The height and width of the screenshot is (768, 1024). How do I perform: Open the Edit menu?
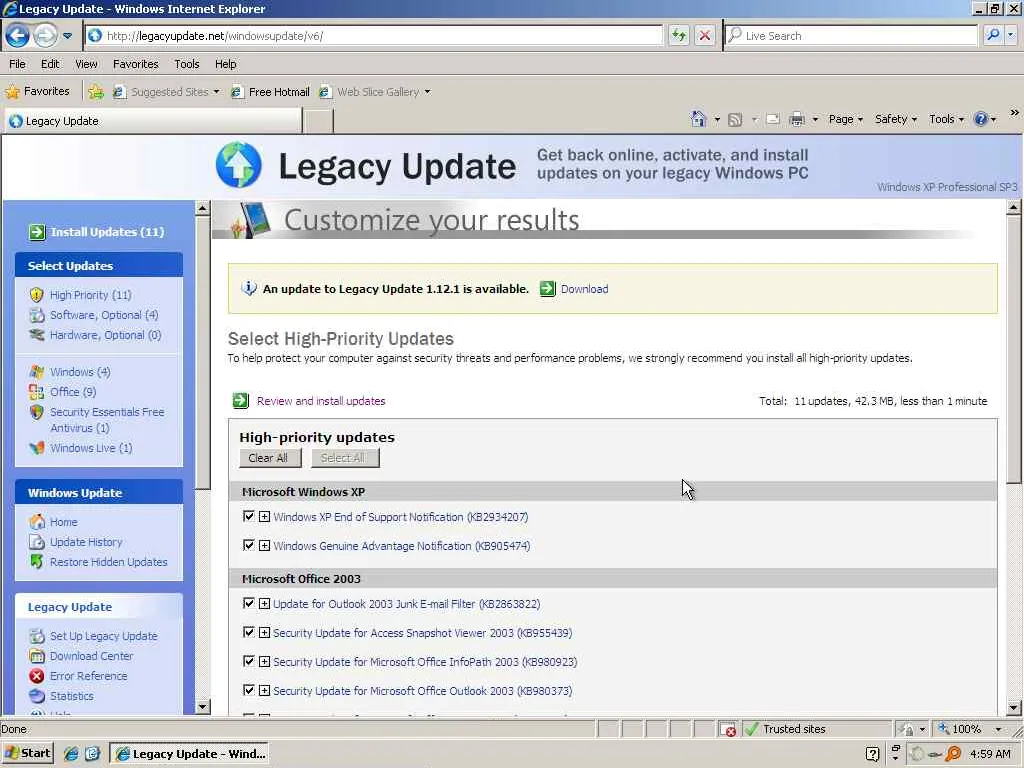pyautogui.click(x=50, y=64)
